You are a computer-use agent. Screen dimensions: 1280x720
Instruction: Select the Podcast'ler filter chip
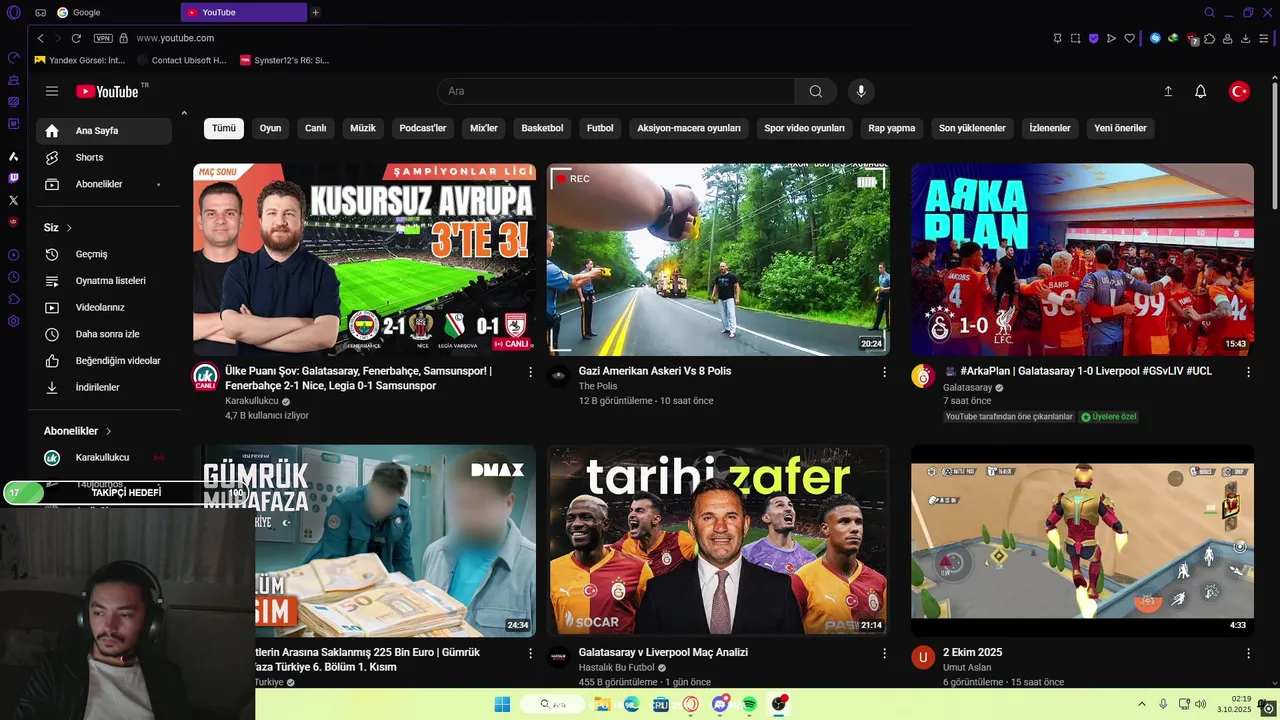(423, 128)
